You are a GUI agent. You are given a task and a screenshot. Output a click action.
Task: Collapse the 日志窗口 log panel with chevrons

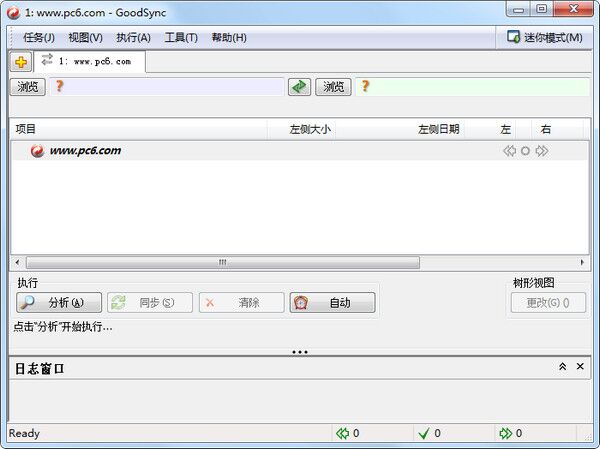click(x=562, y=367)
